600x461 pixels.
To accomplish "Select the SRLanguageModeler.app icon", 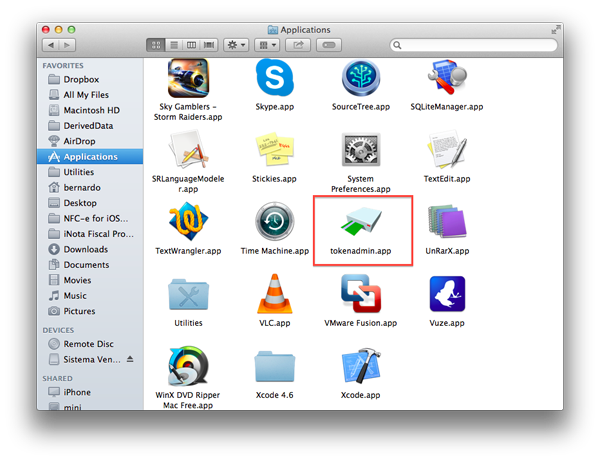I will click(189, 150).
